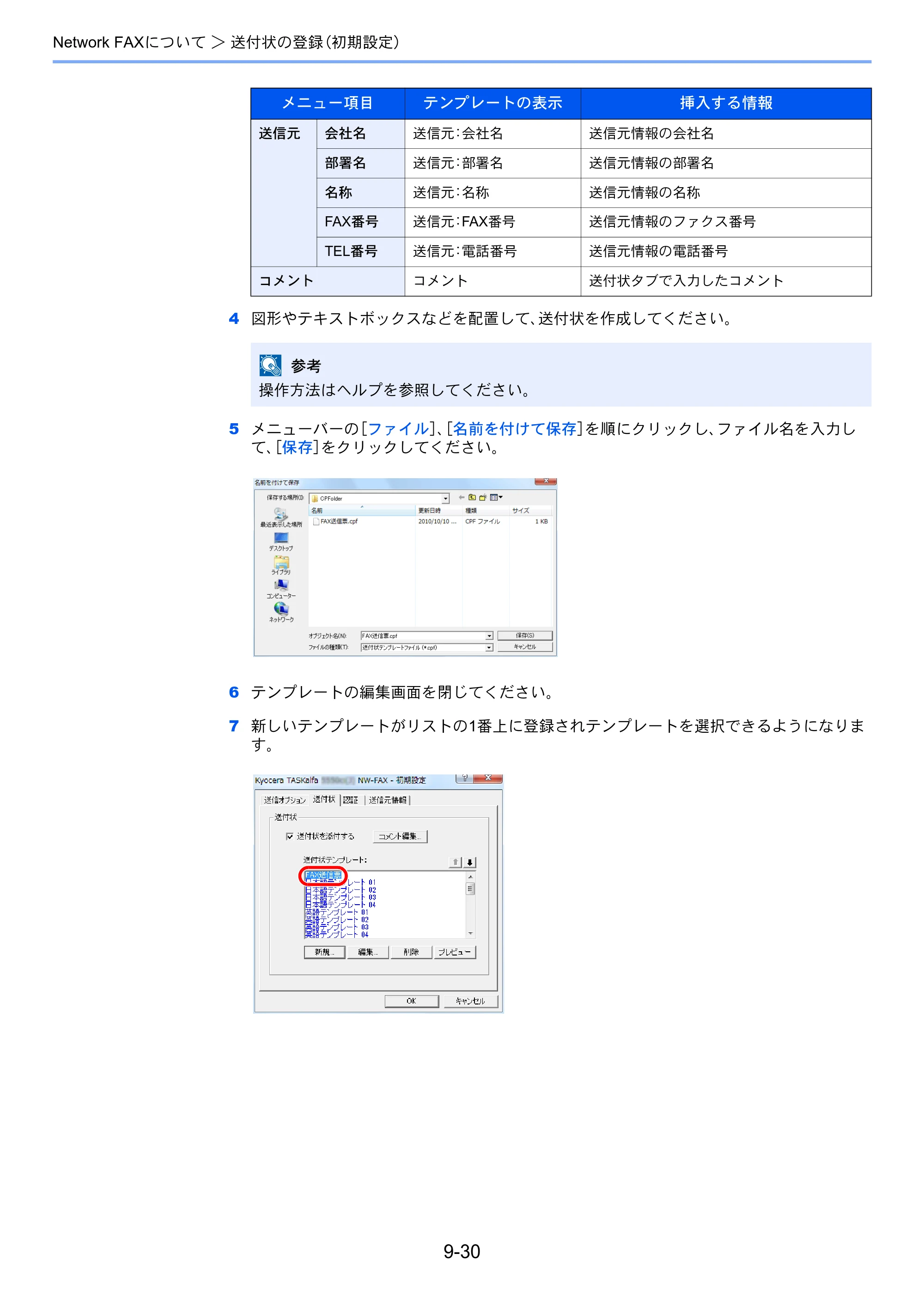Select the 送付状 tab
The width and height of the screenshot is (924, 1308).
[324, 799]
